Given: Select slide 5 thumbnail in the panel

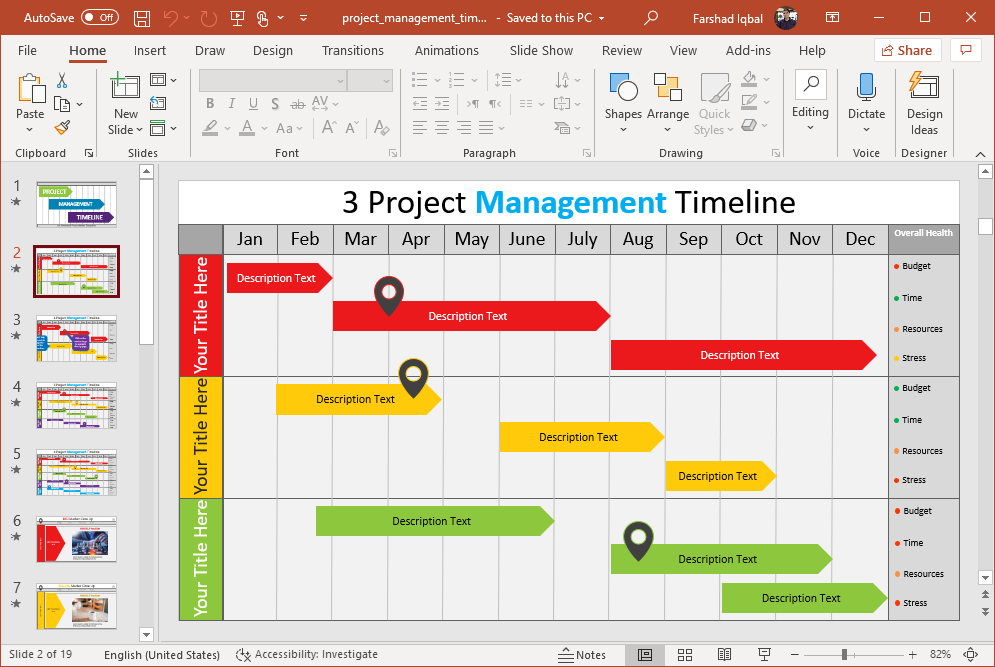Looking at the screenshot, I should (x=76, y=472).
